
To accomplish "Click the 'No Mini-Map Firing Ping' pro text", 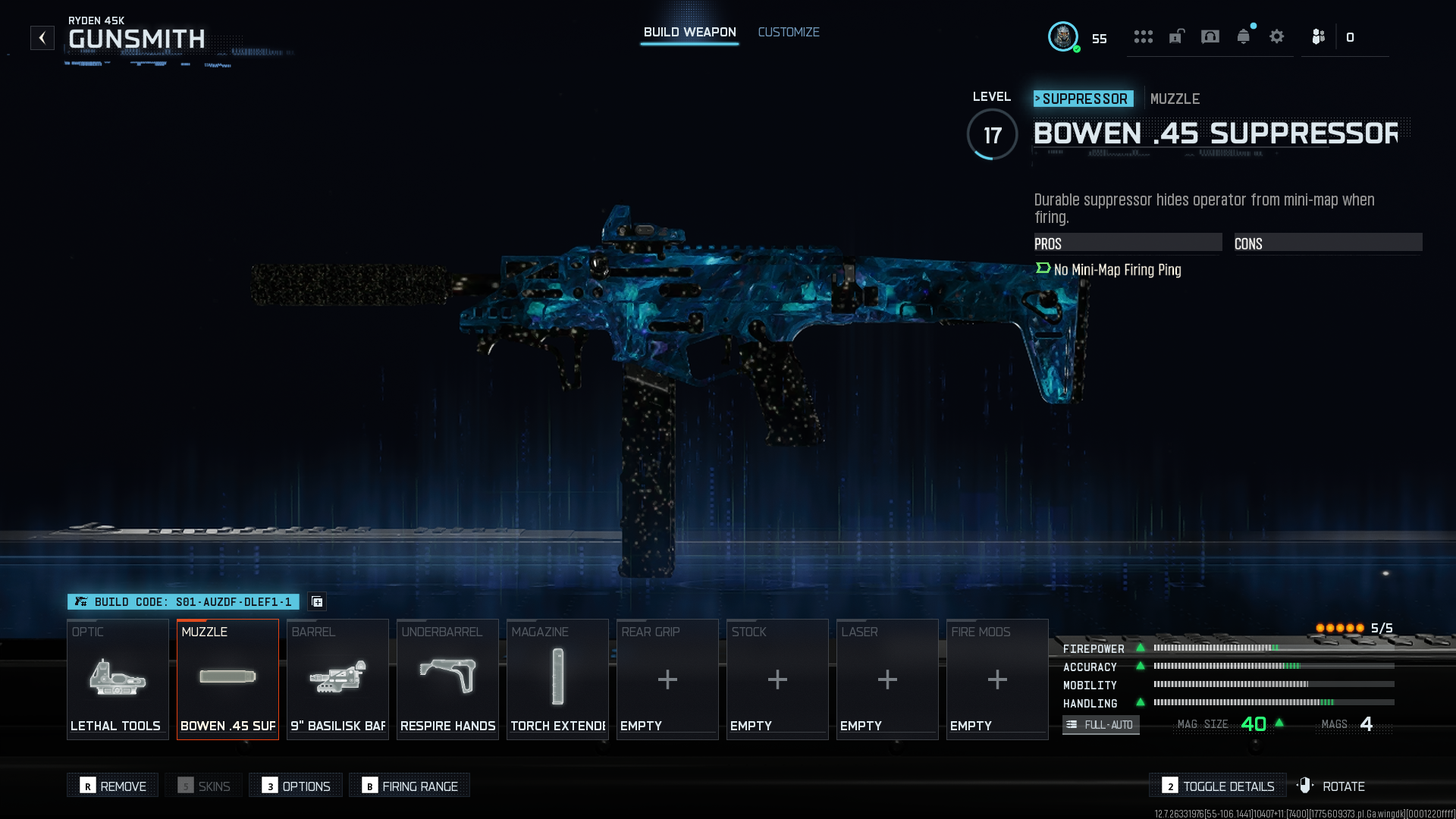I will tap(1117, 270).
